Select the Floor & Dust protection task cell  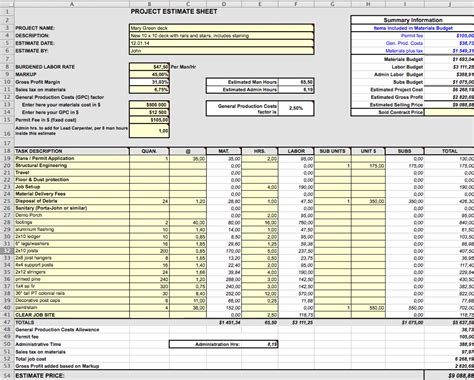click(72, 180)
